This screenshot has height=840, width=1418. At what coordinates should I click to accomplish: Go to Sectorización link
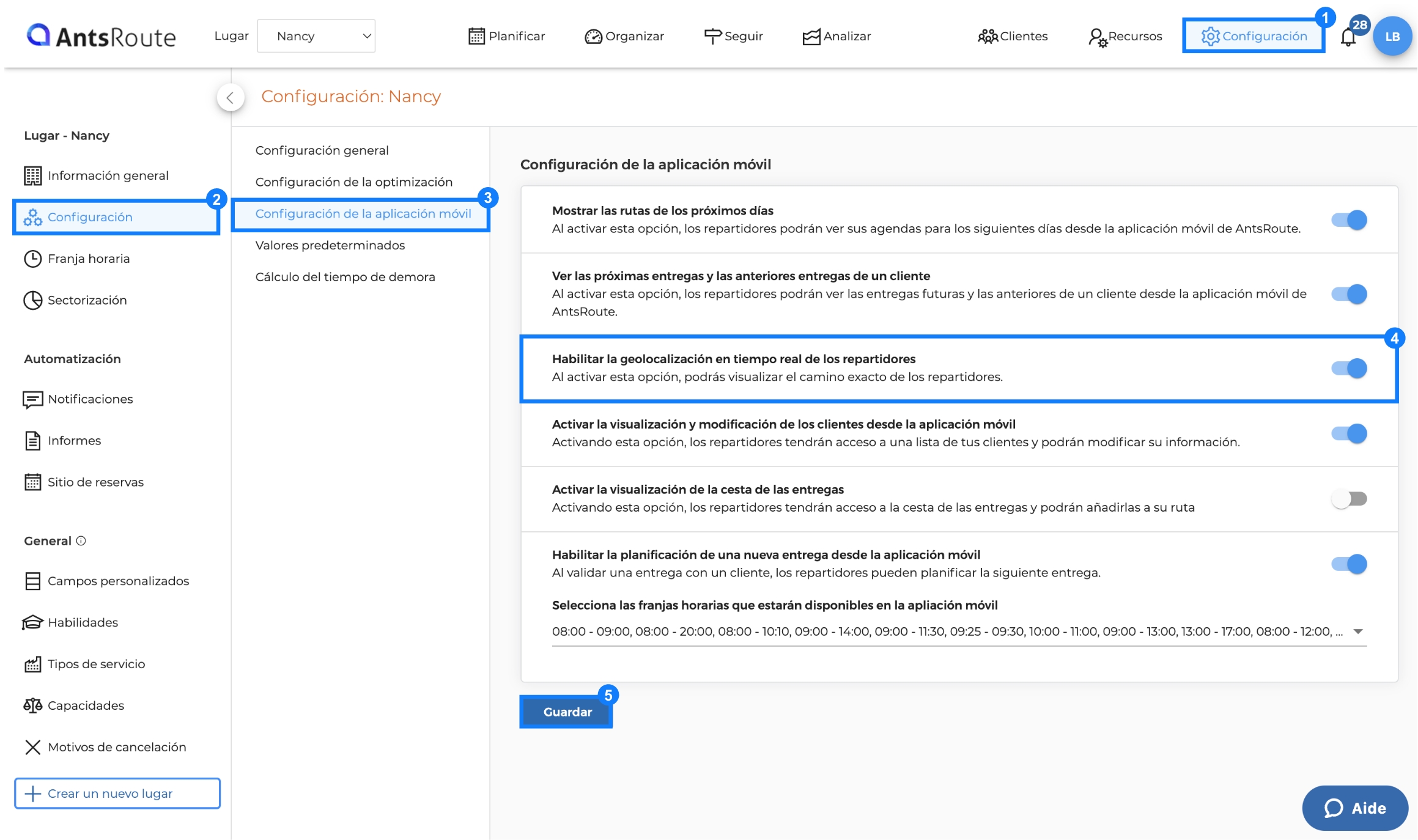(87, 301)
